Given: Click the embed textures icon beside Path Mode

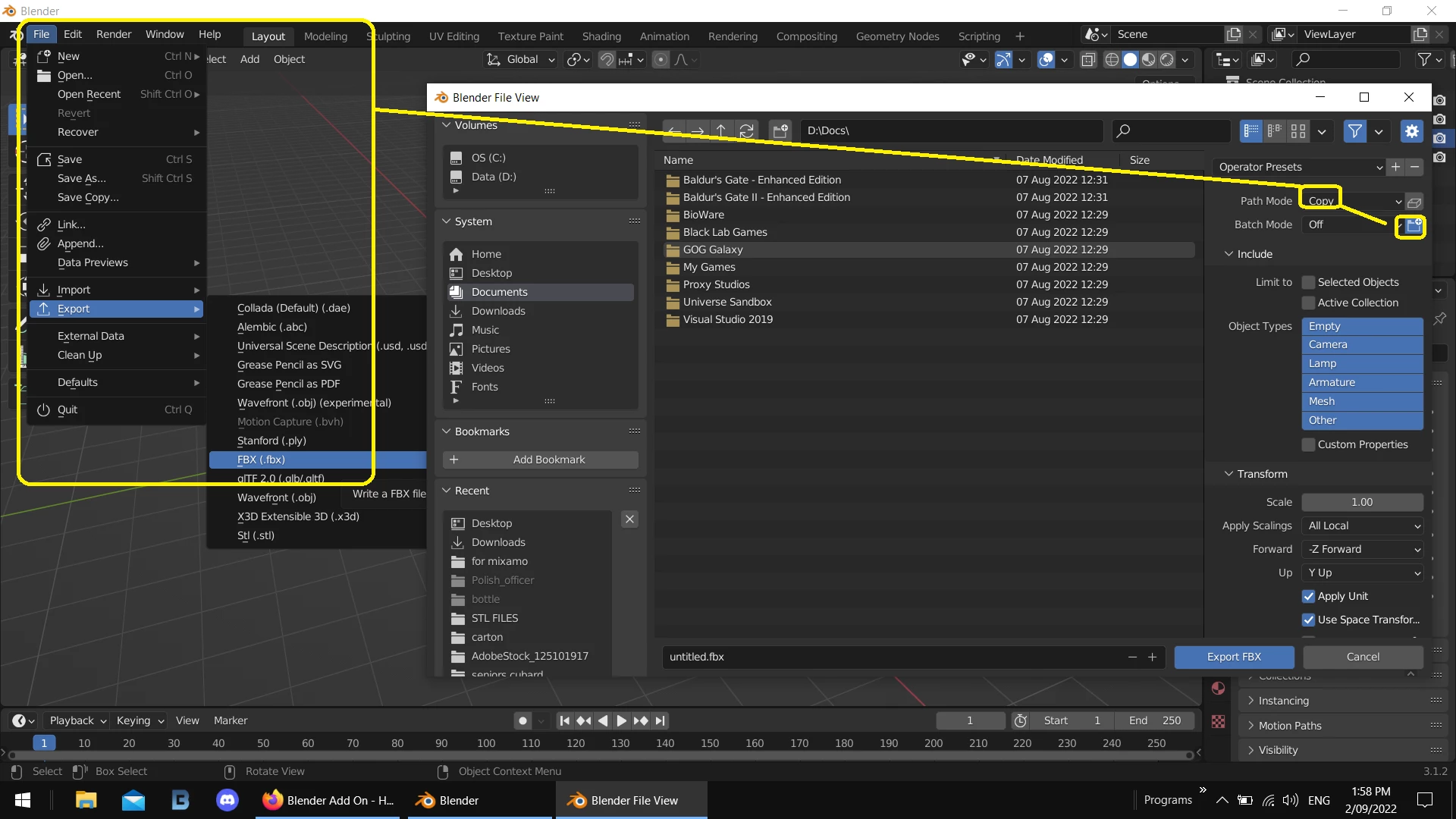Looking at the screenshot, I should [1414, 202].
